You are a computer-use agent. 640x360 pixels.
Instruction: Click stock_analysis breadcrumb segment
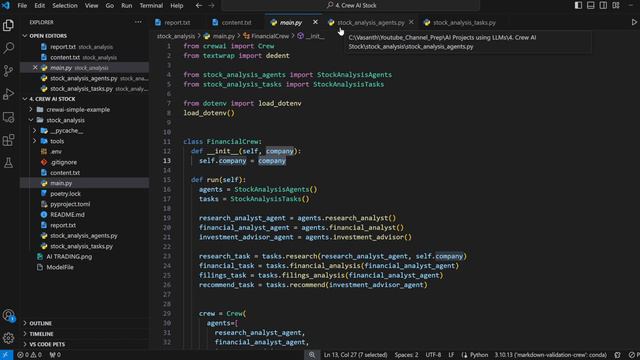(176, 36)
